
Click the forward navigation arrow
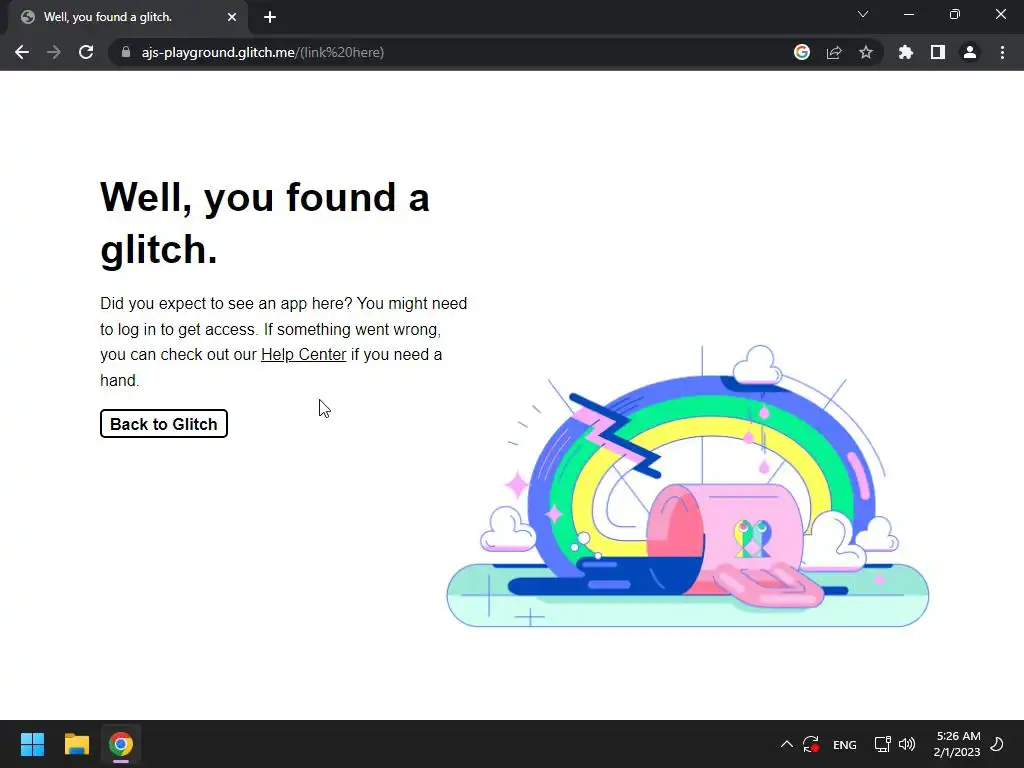tap(54, 52)
